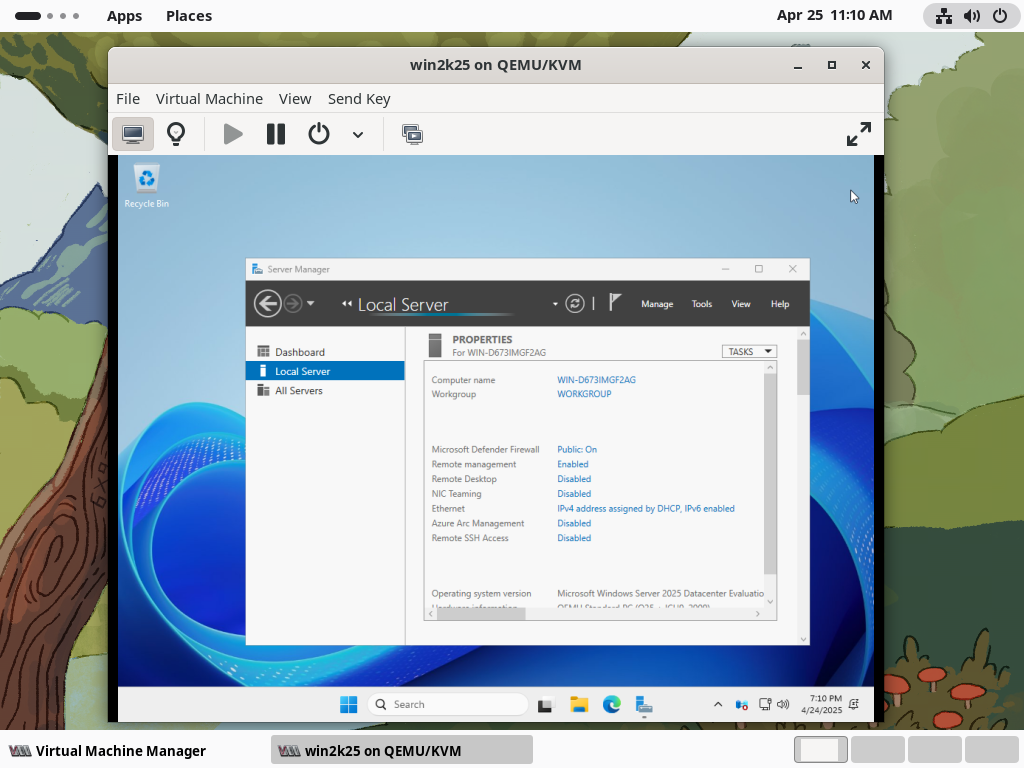This screenshot has height=768, width=1024.
Task: Click tray icon left of network icon
Action: coord(741,705)
